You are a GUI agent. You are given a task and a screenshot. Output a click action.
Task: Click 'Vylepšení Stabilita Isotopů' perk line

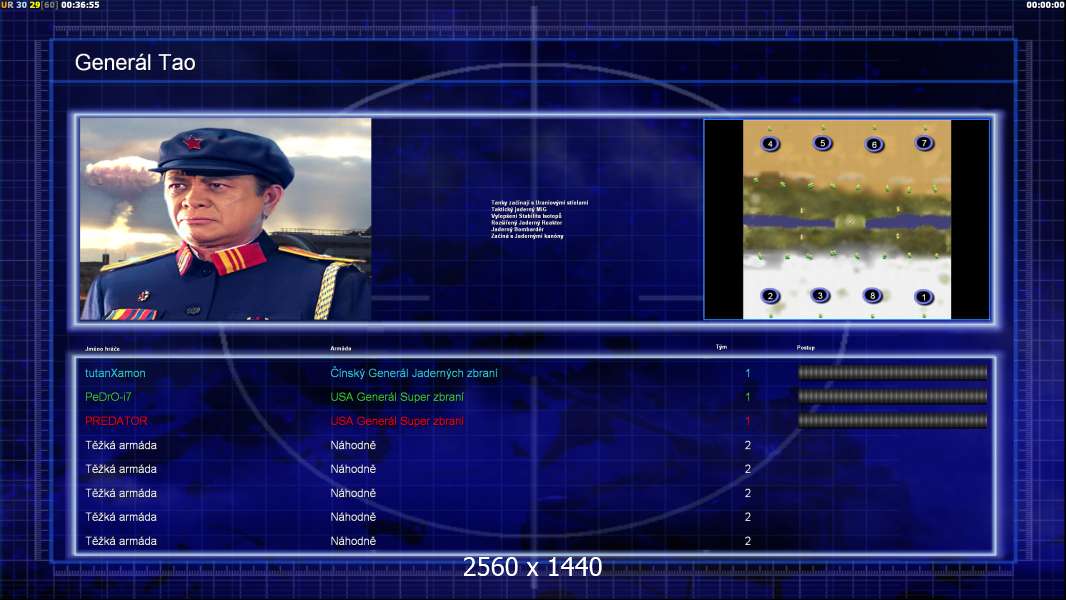point(526,216)
